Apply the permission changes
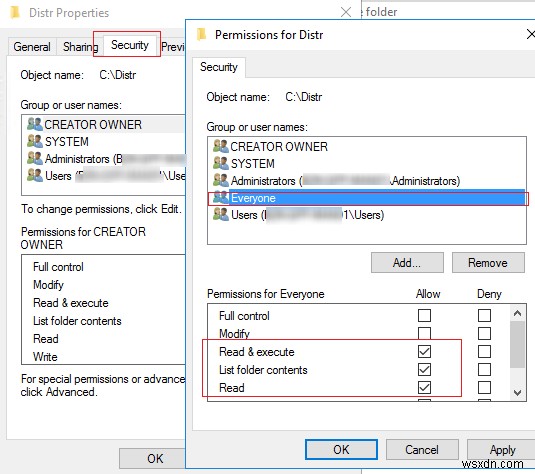 click(501, 449)
